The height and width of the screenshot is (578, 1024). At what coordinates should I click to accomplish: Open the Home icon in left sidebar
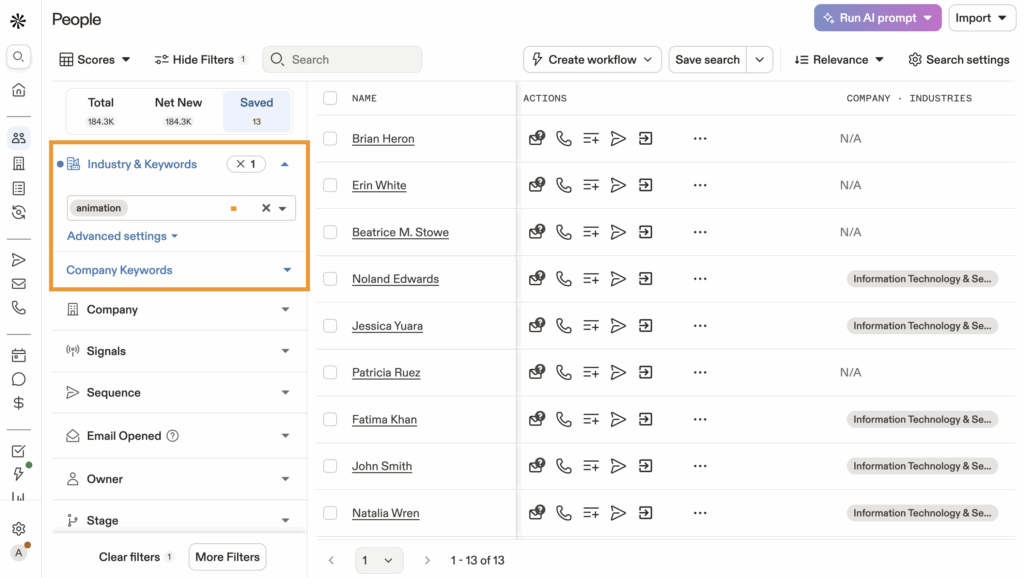pyautogui.click(x=18, y=90)
